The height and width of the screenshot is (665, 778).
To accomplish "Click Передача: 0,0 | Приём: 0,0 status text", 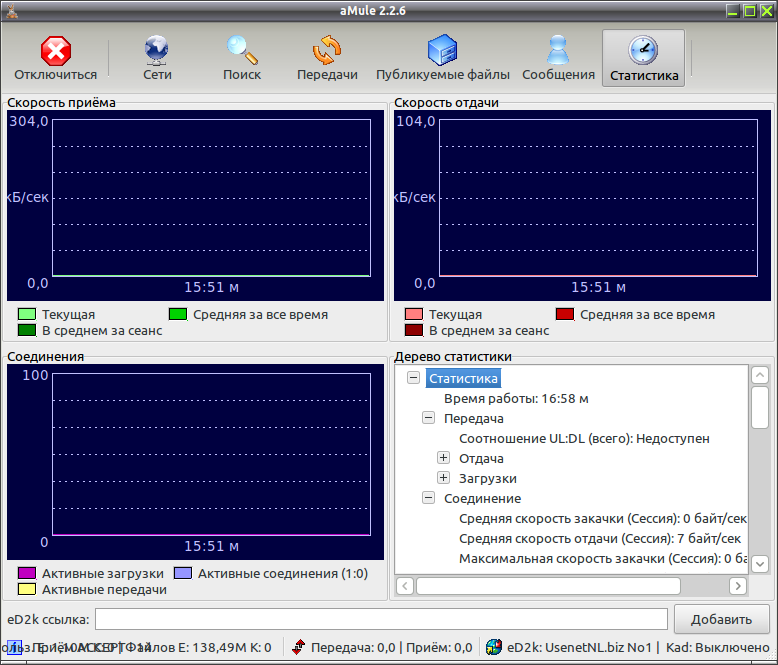I will pyautogui.click(x=391, y=648).
